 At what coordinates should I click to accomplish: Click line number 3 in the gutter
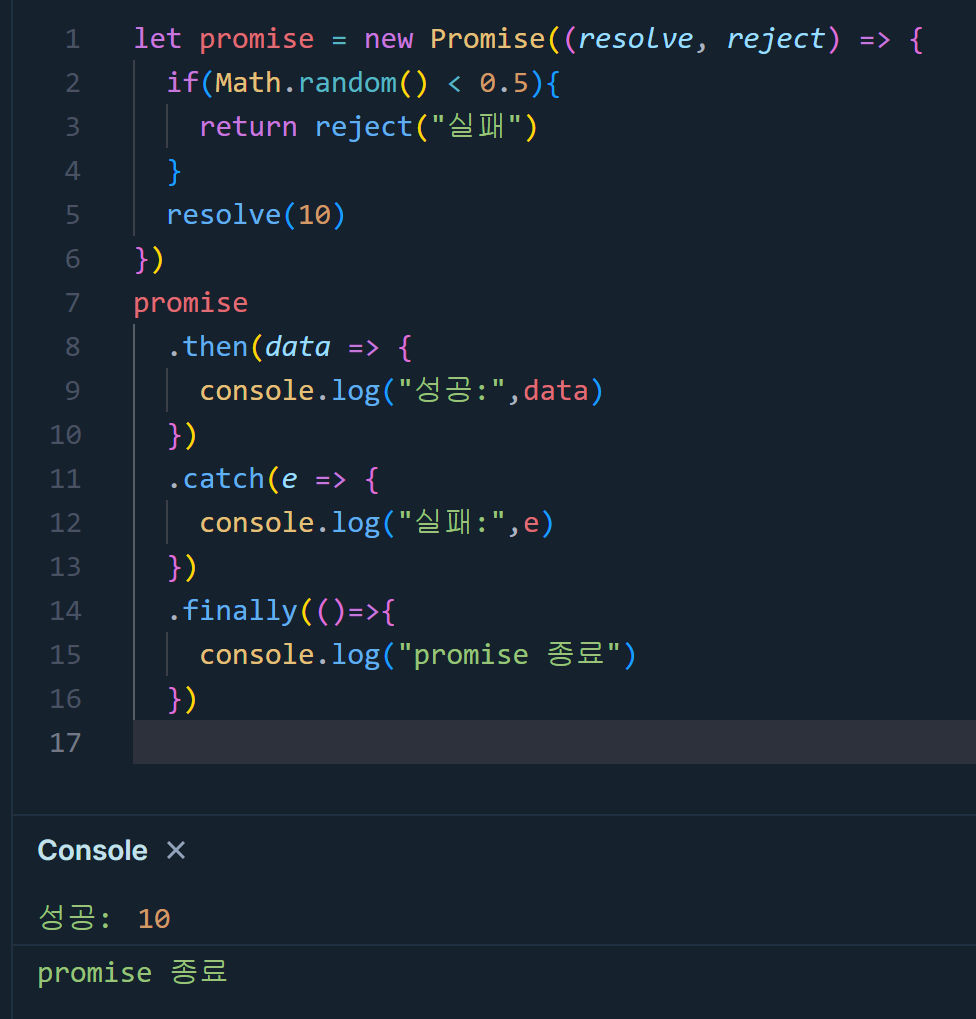click(x=72, y=127)
